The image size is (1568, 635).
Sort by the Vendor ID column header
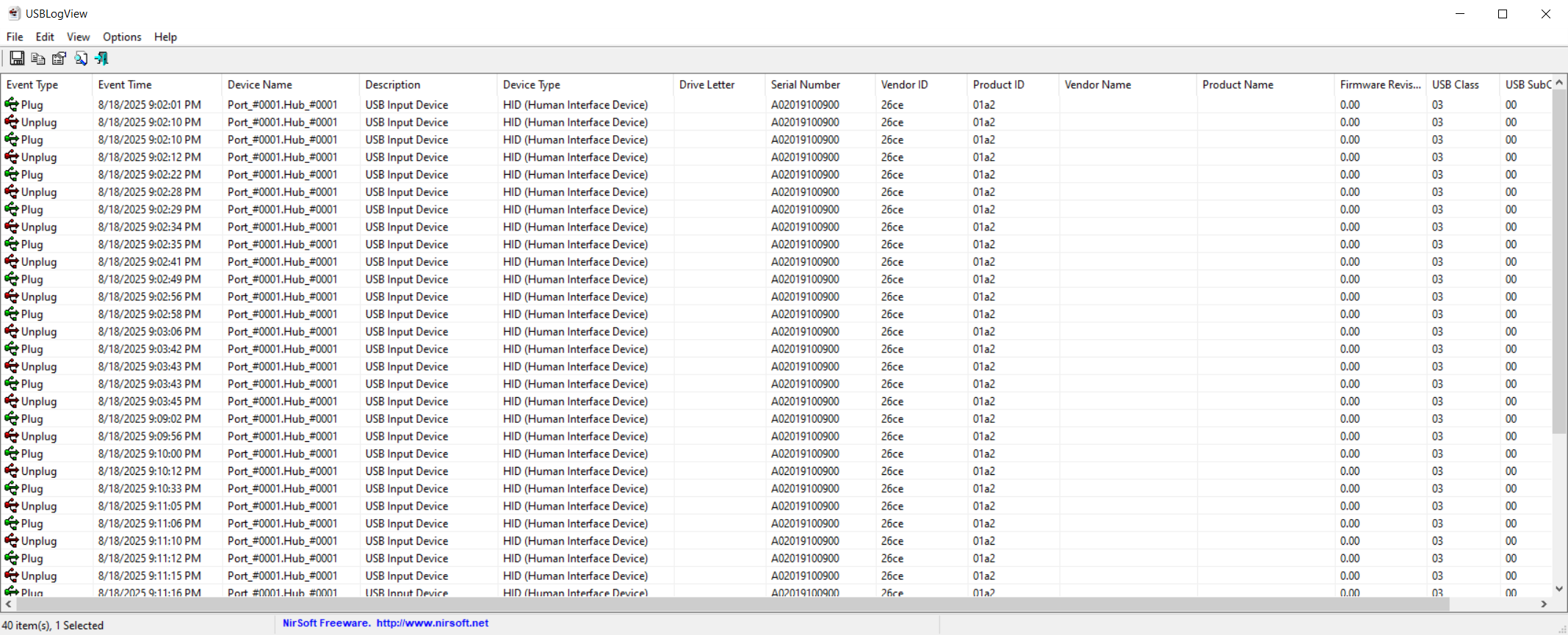(x=921, y=84)
